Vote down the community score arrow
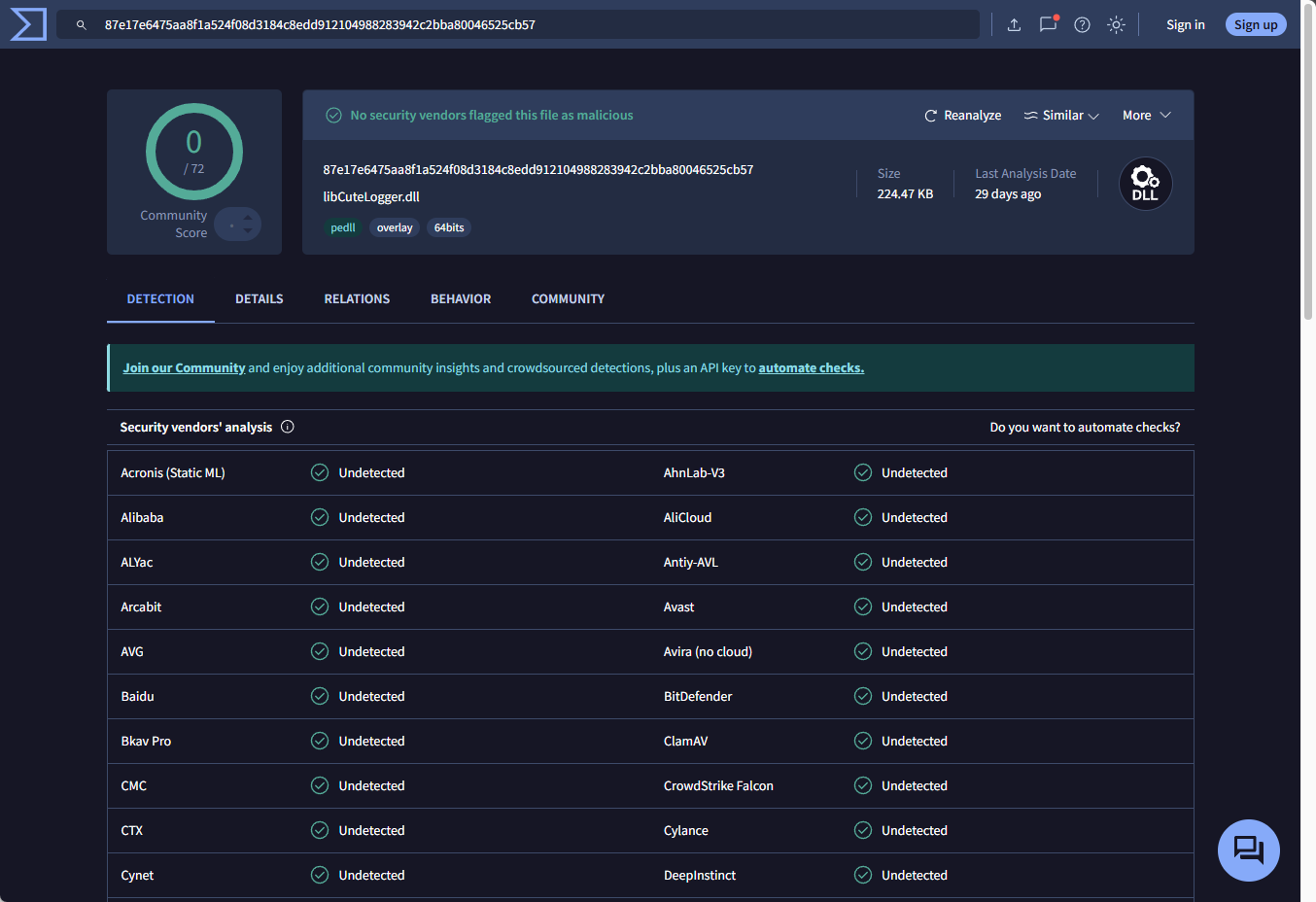Image resolution: width=1316 pixels, height=902 pixels. click(x=248, y=231)
